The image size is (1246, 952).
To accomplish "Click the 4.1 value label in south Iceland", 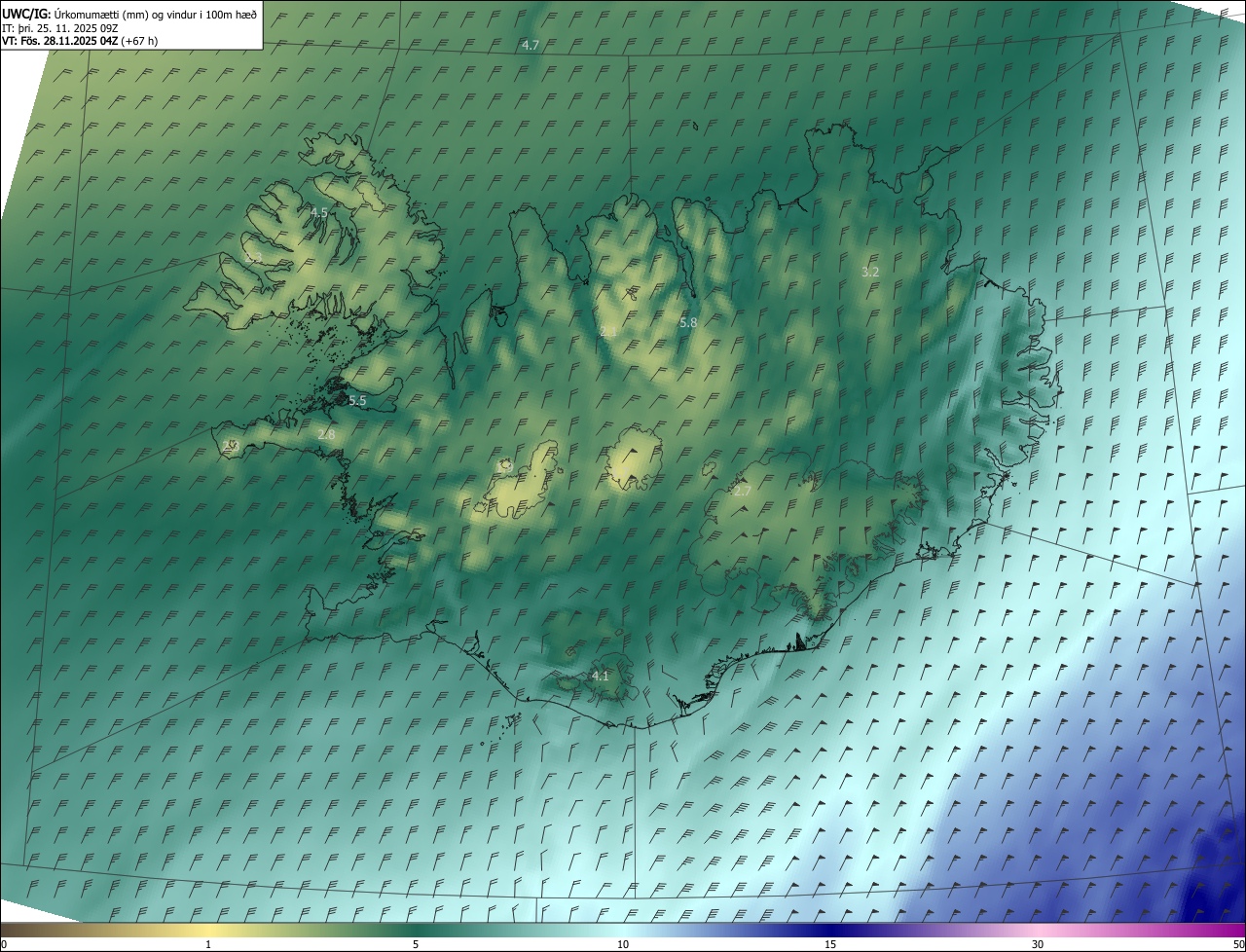I will click(x=600, y=675).
